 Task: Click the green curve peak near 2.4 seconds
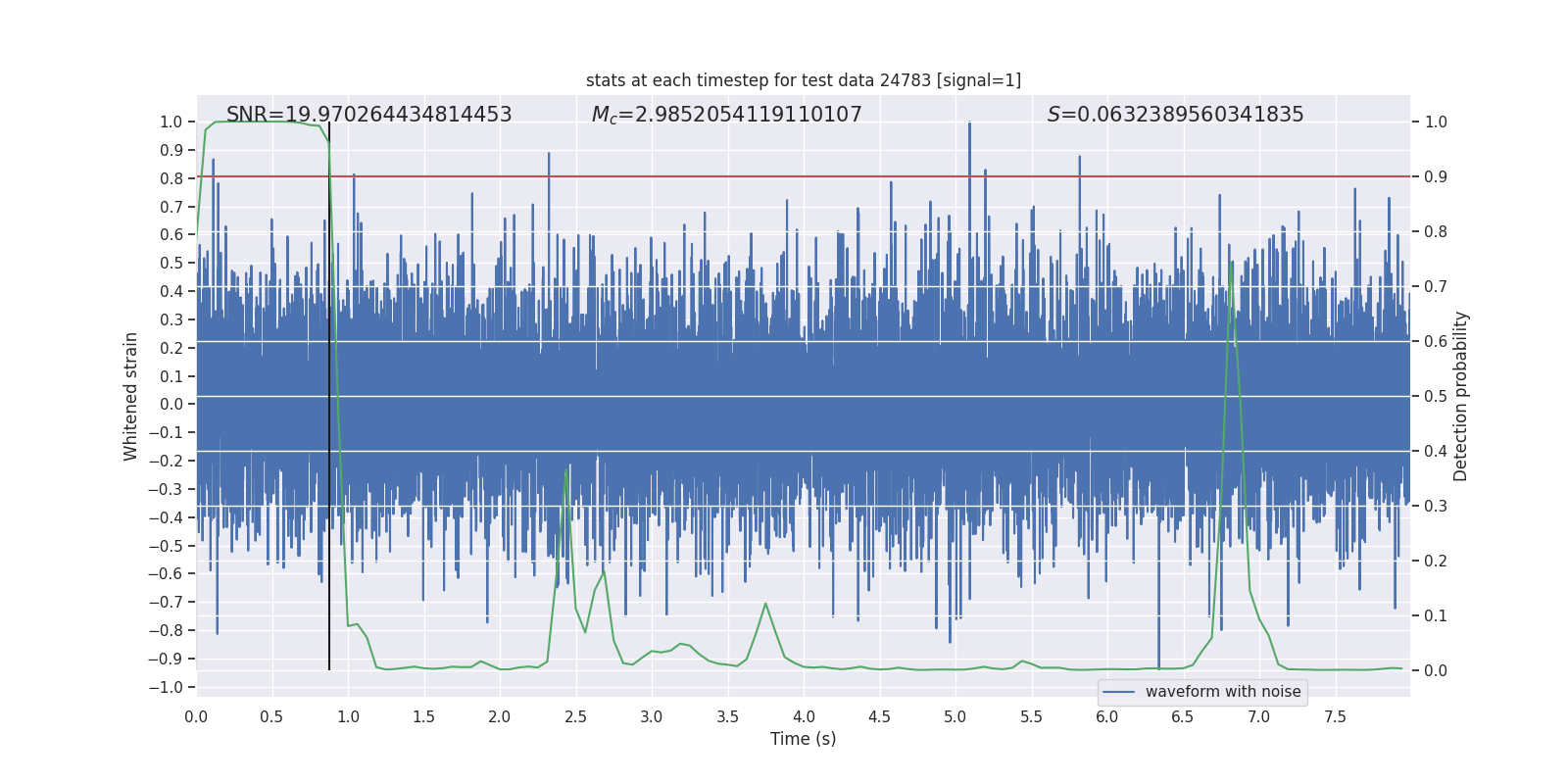coord(566,472)
